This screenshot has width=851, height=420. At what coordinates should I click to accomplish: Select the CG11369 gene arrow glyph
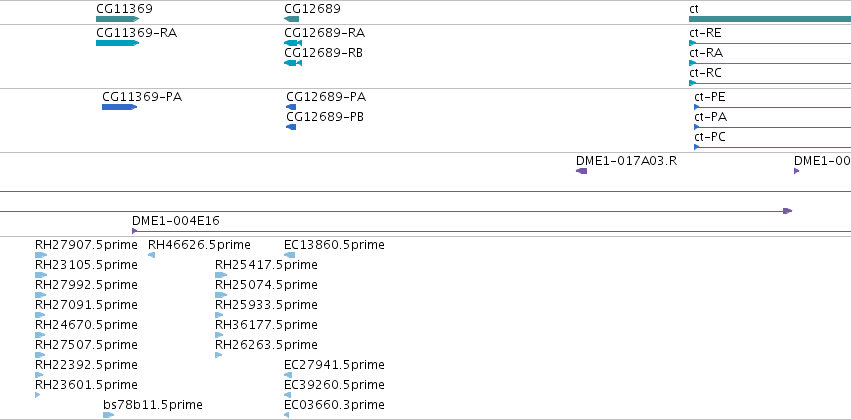point(117,19)
